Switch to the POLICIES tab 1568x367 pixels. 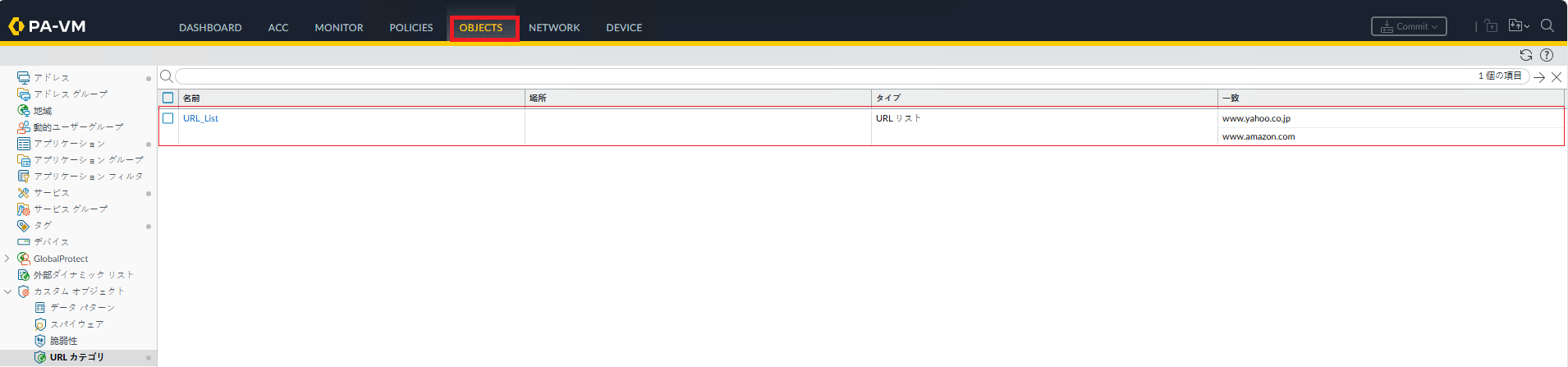(410, 28)
